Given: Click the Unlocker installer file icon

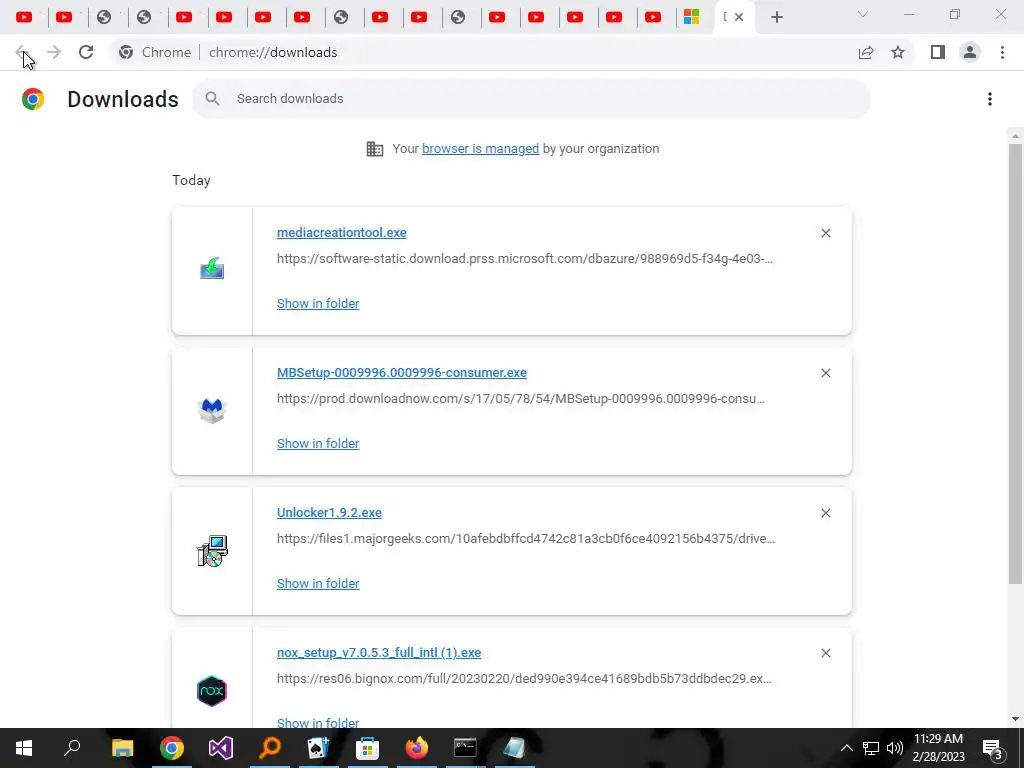Looking at the screenshot, I should pos(212,551).
